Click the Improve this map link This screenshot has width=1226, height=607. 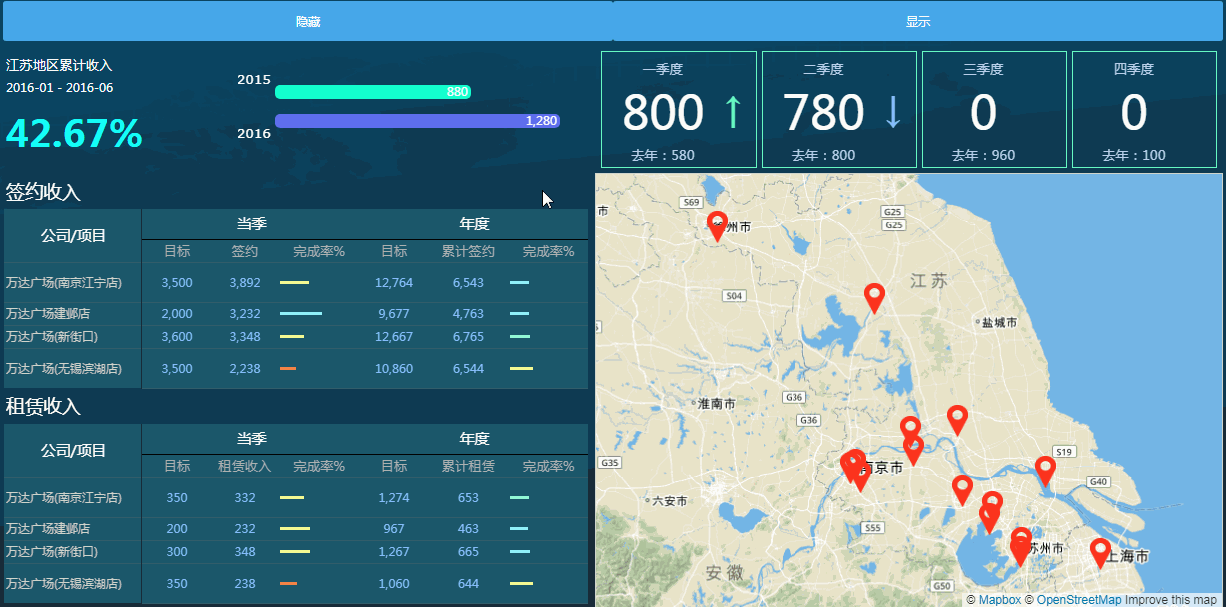click(1170, 600)
